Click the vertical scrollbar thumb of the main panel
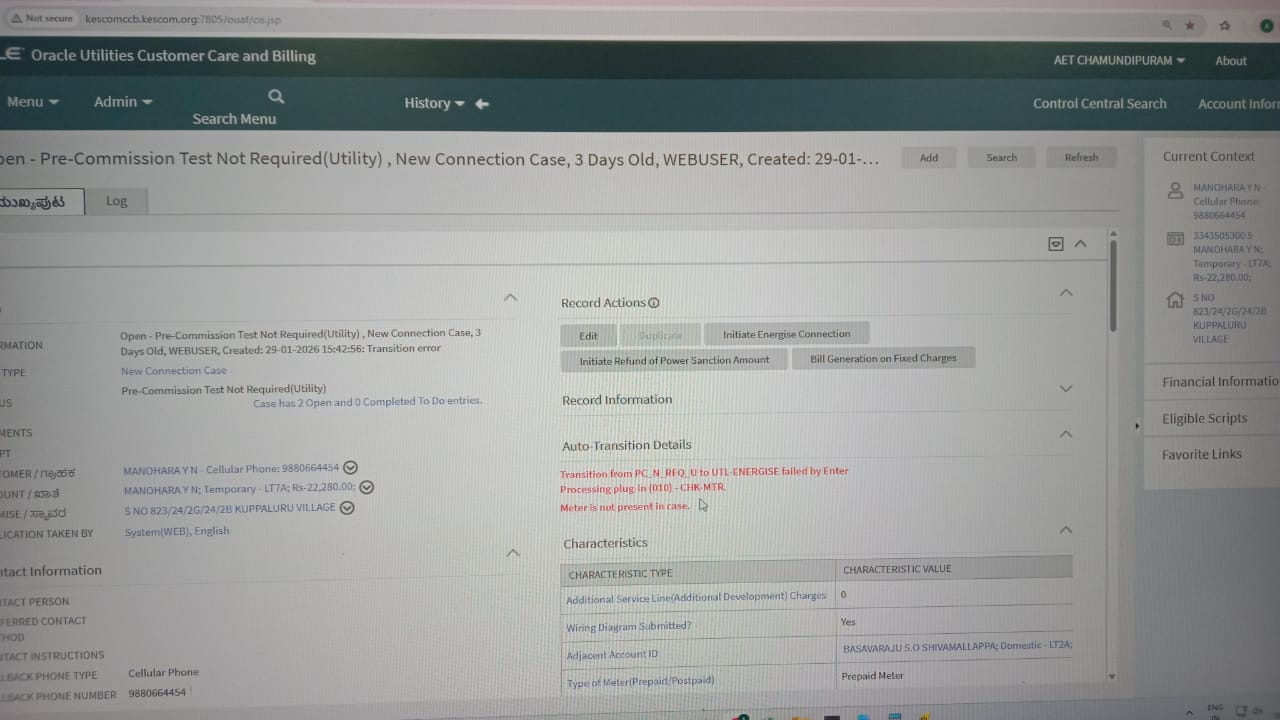Viewport: 1280px width, 720px height. (x=1113, y=285)
